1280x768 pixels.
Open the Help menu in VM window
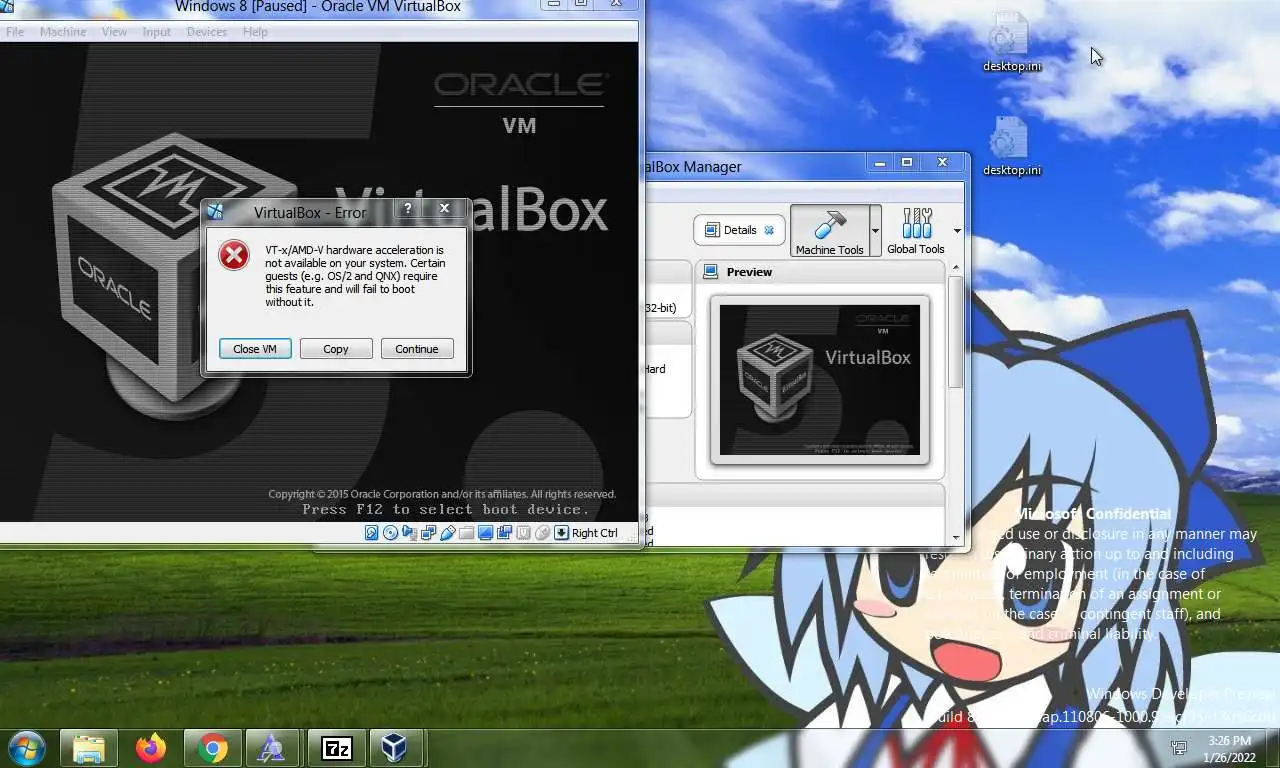pyautogui.click(x=255, y=32)
